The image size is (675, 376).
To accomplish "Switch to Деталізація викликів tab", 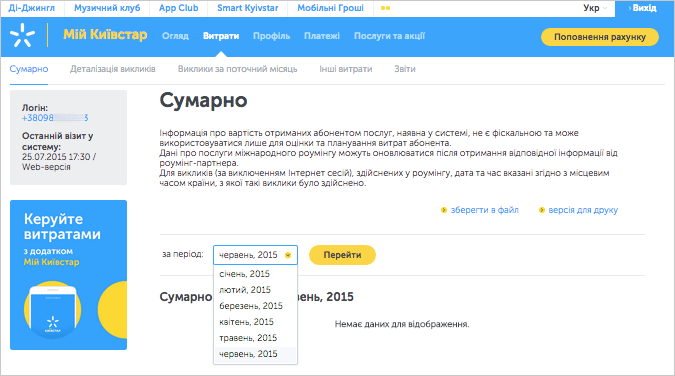I will click(x=113, y=69).
